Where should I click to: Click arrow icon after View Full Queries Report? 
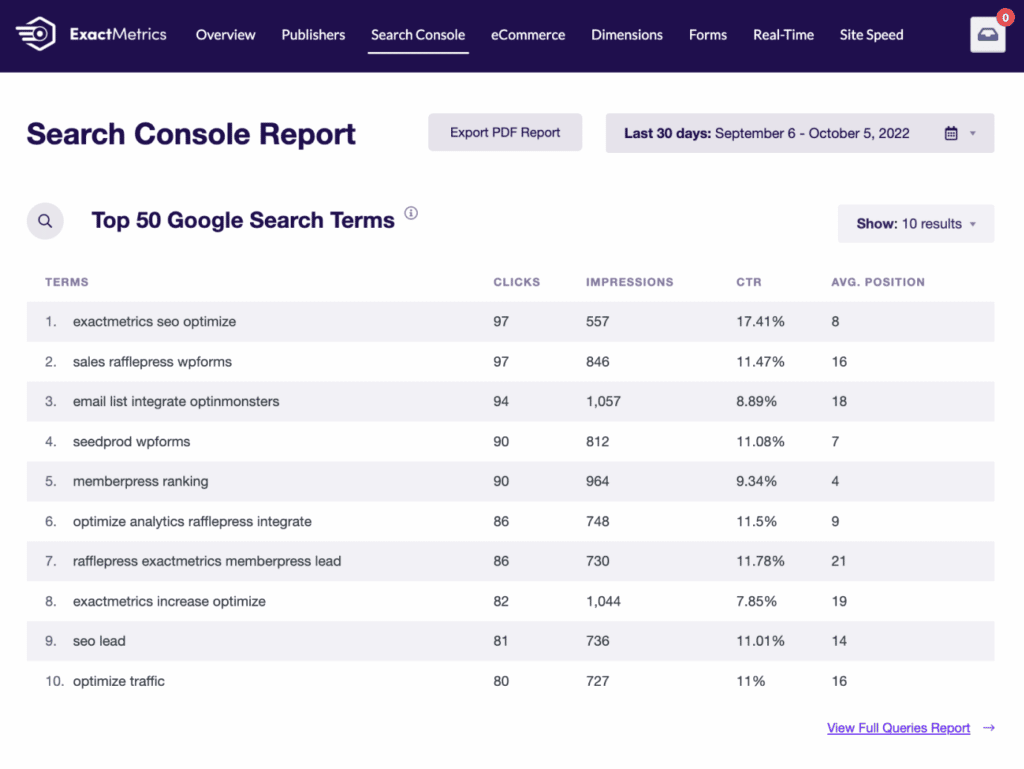(x=989, y=727)
